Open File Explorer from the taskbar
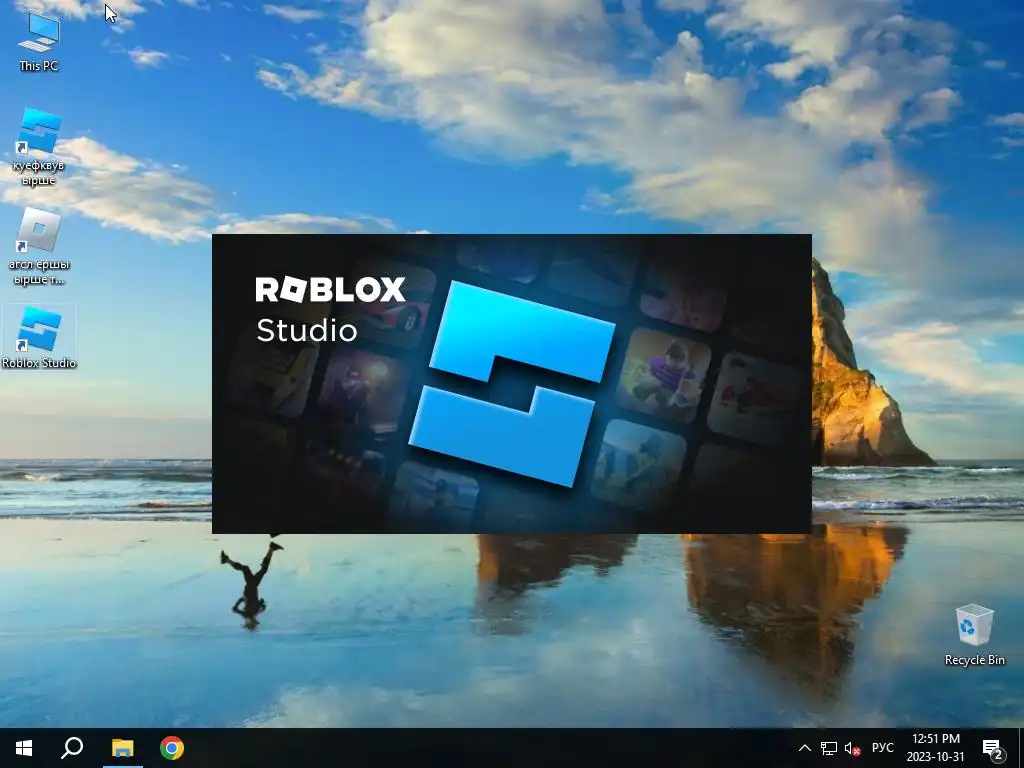Viewport: 1024px width, 768px height. (x=122, y=748)
